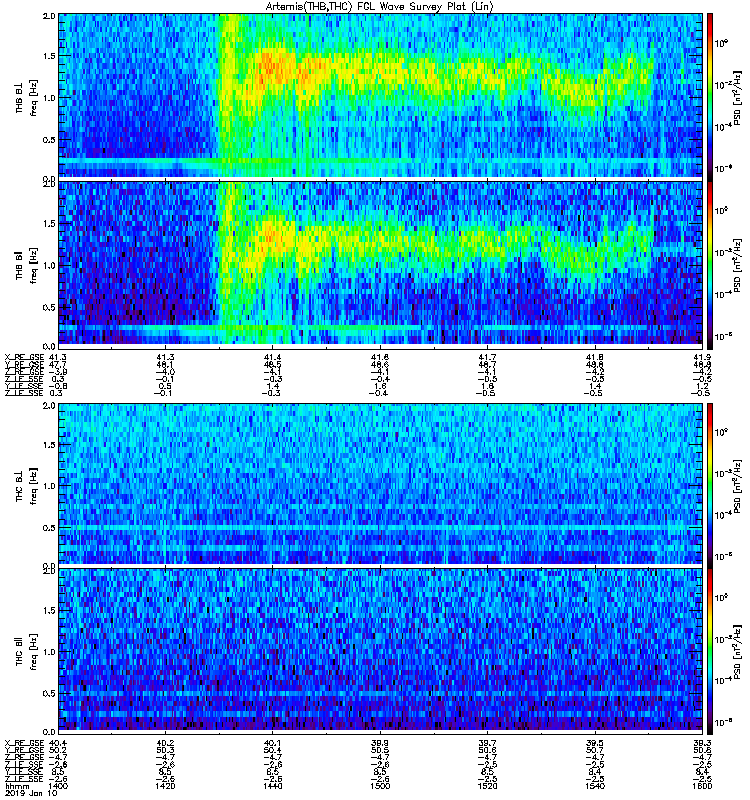Click the PSD [nT²/Hz] label of top panel
This screenshot has height=800, width=750.
point(738,97)
